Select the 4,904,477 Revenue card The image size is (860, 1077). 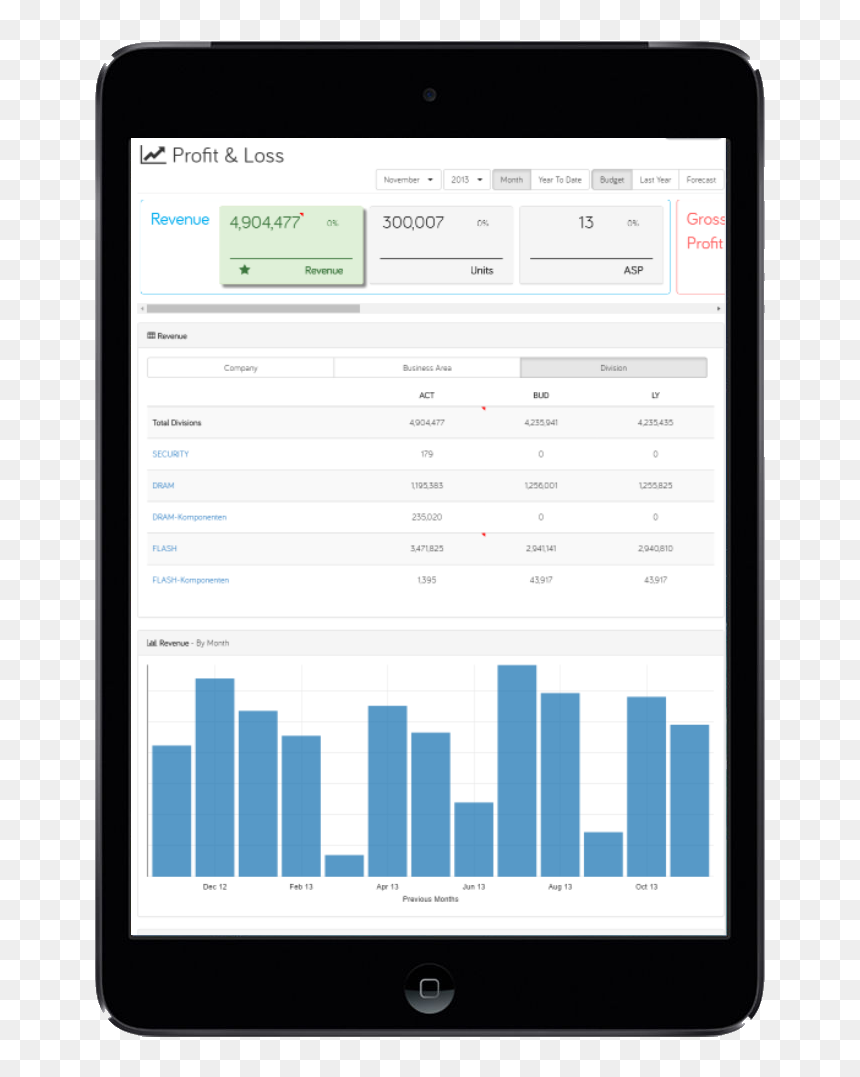tap(291, 245)
